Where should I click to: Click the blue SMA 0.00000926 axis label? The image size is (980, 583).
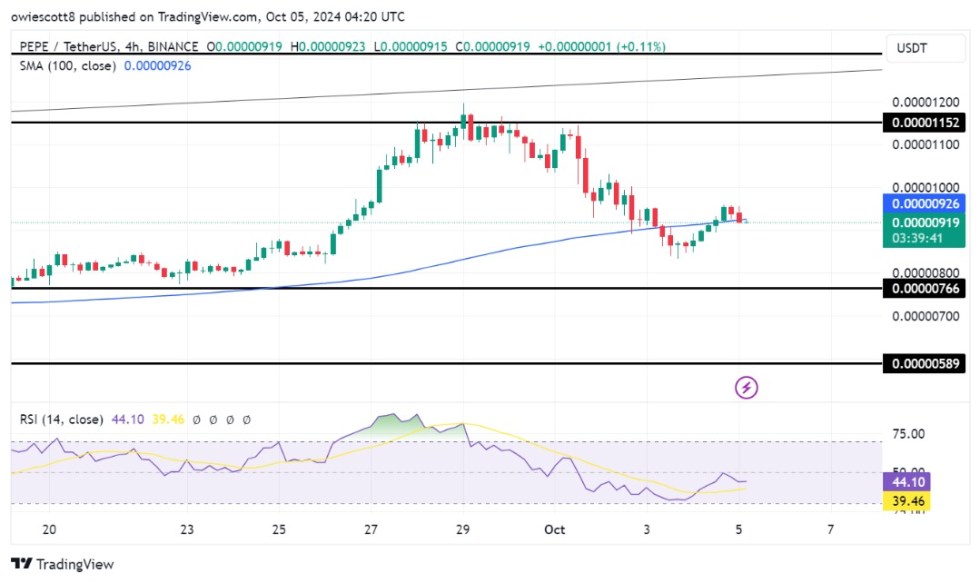[x=925, y=204]
